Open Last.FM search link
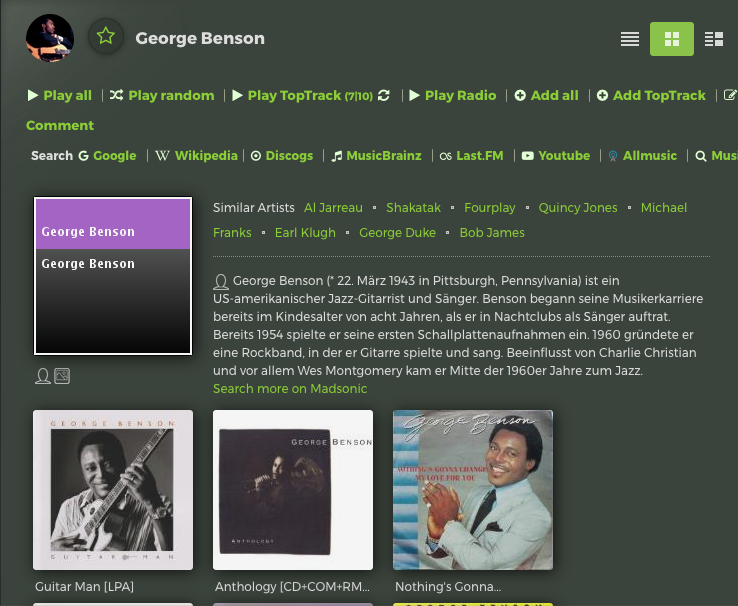 (480, 156)
